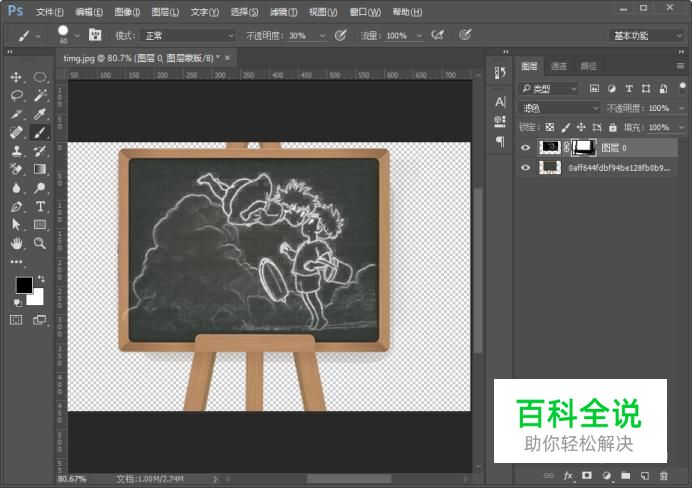This screenshot has height=488, width=692.
Task: Add a layer style with fx button
Action: [568, 476]
